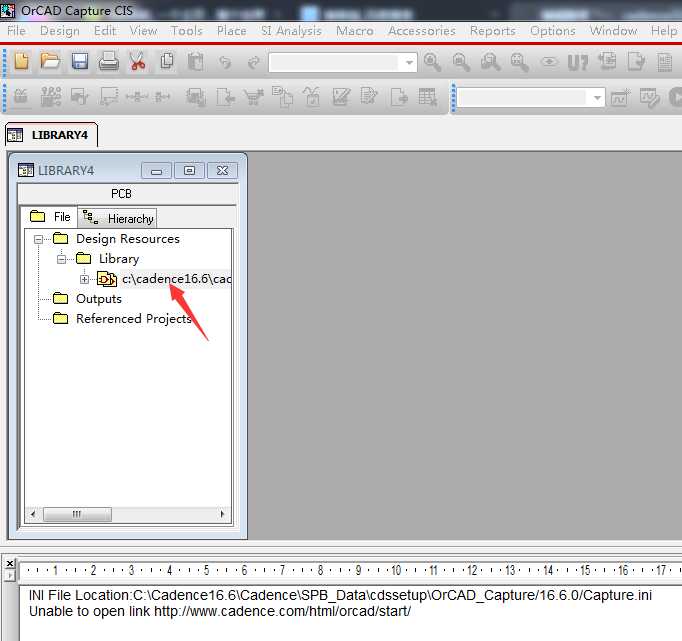Screen dimensions: 682x641
Task: Select the File tab in project panel
Action: click(50, 217)
